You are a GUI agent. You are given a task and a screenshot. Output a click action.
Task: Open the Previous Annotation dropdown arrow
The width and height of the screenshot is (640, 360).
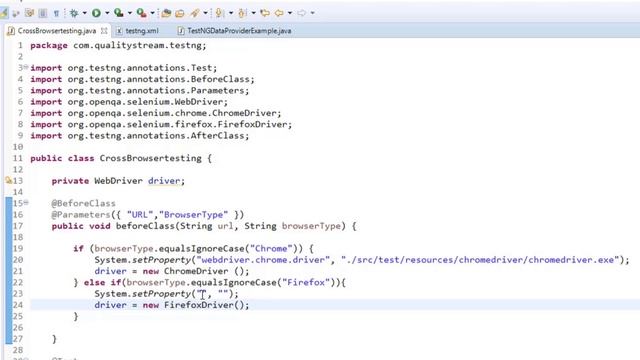tap(253, 13)
